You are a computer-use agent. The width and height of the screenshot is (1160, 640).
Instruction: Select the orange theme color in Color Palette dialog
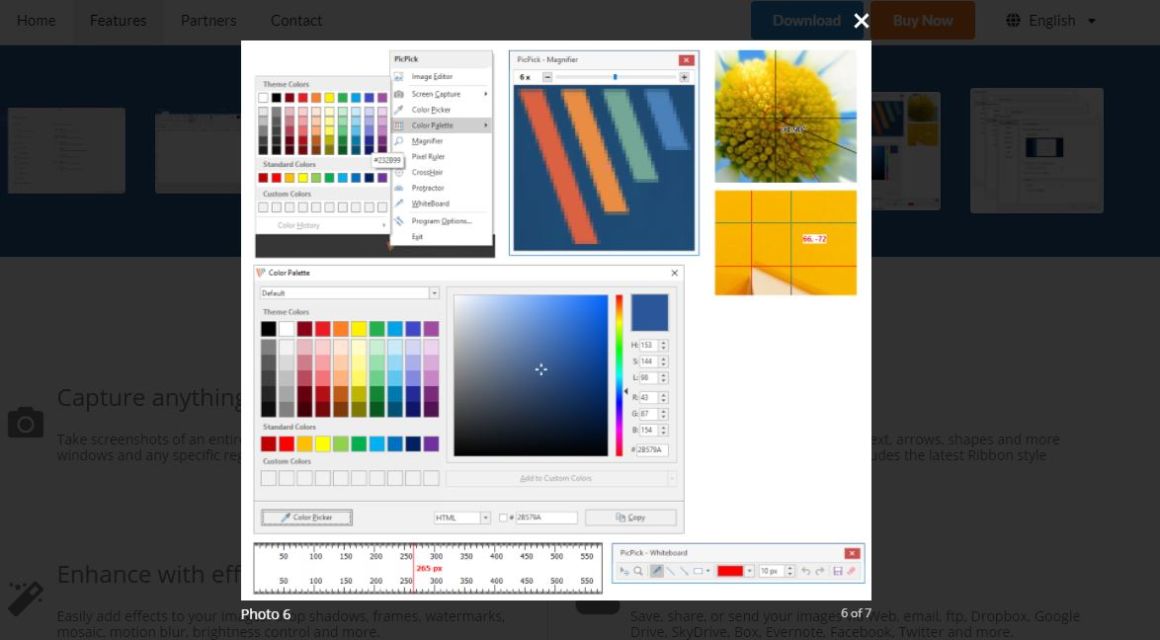click(x=340, y=329)
